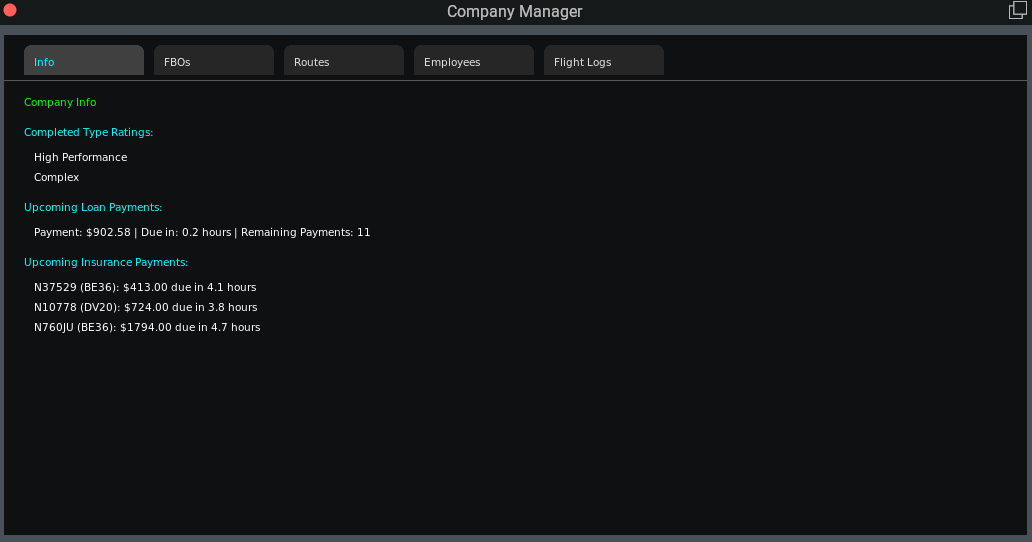Click the Upcoming Insurance Payments heading
Image resolution: width=1032 pixels, height=542 pixels.
106,262
